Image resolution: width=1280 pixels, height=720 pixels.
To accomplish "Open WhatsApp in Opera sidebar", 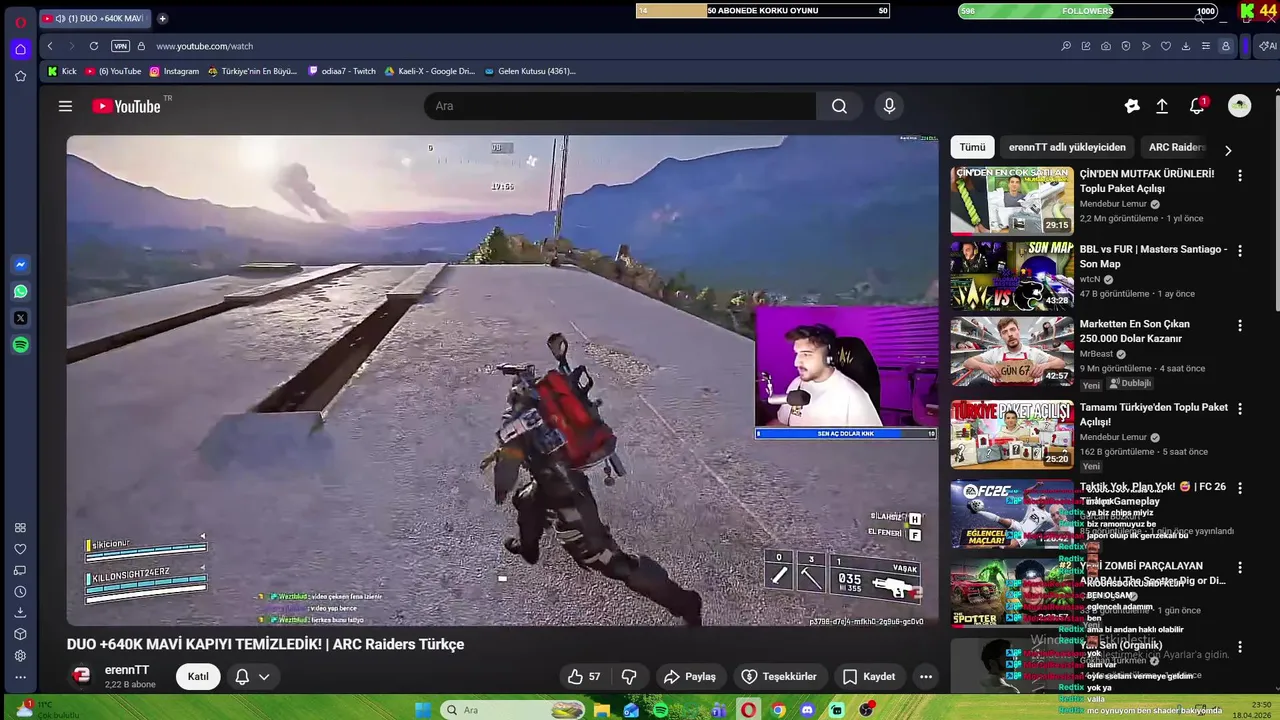I will 20,292.
